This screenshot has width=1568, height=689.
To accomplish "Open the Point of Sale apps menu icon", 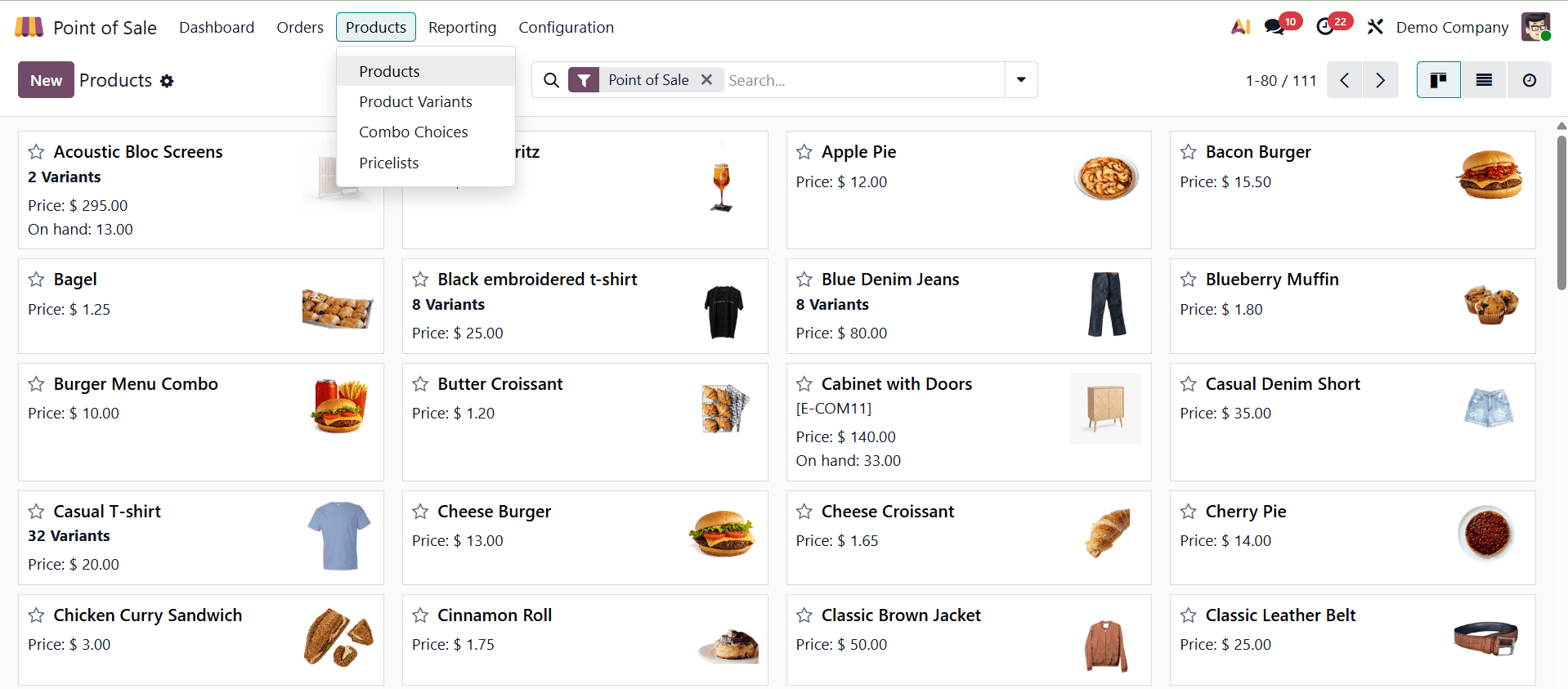I will pos(27,26).
